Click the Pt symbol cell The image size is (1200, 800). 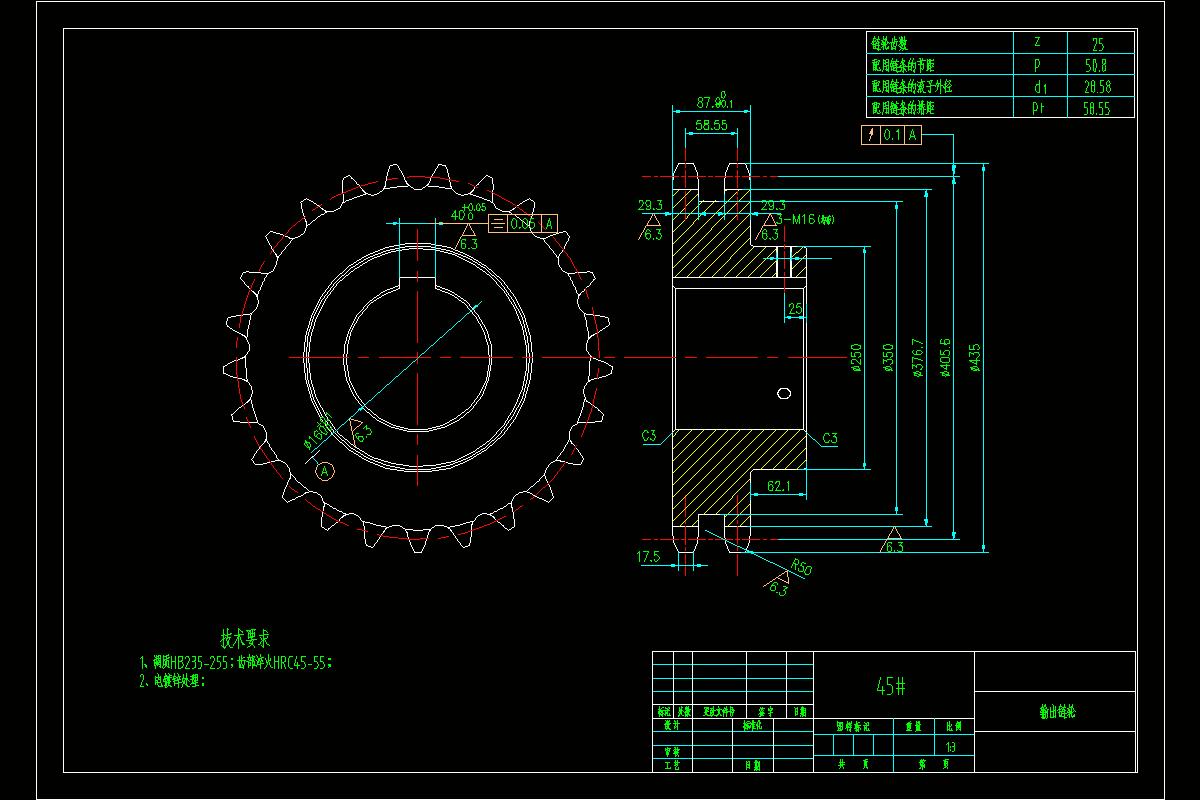(x=1039, y=109)
